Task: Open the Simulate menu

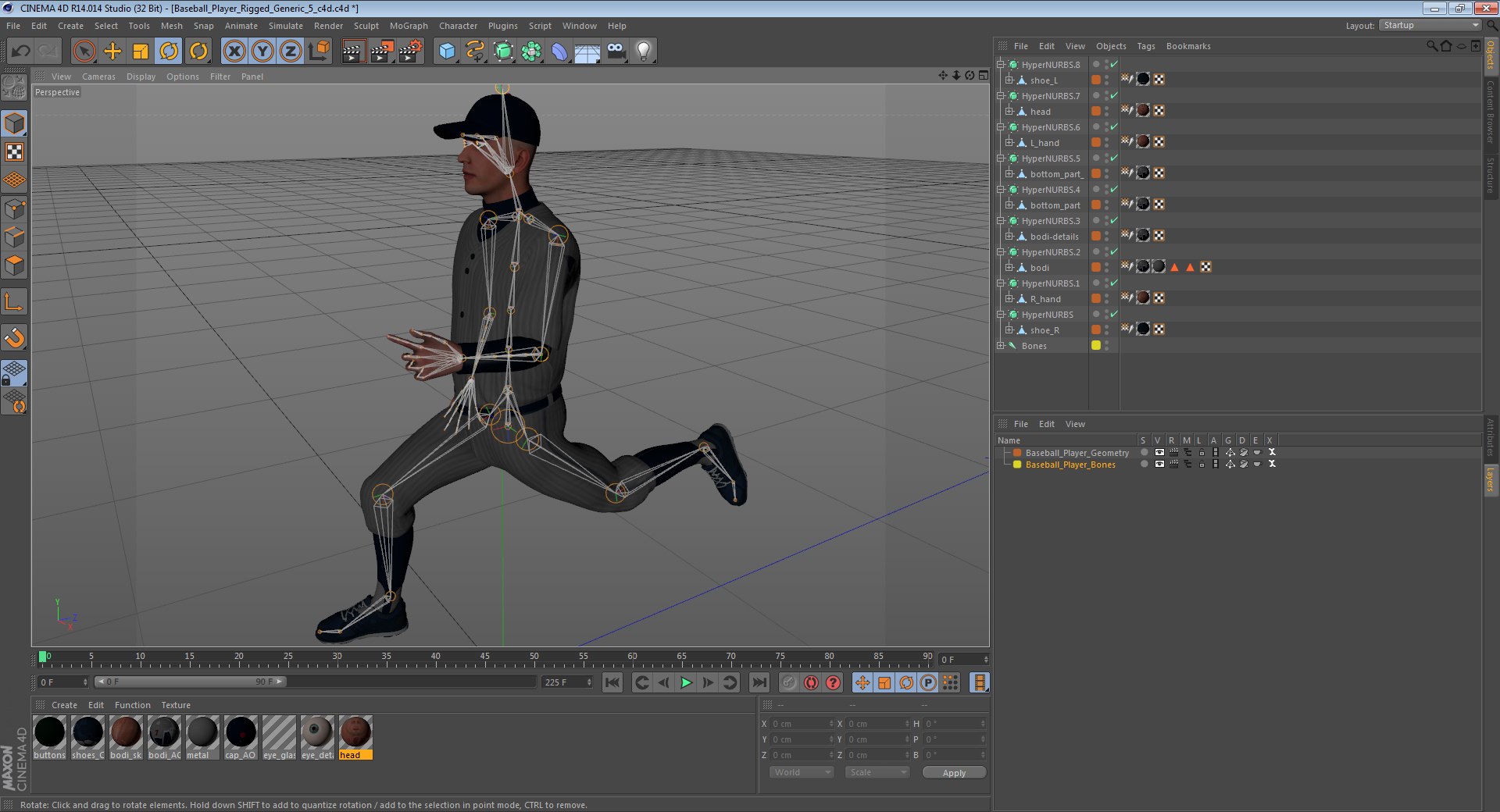Action: (286, 26)
